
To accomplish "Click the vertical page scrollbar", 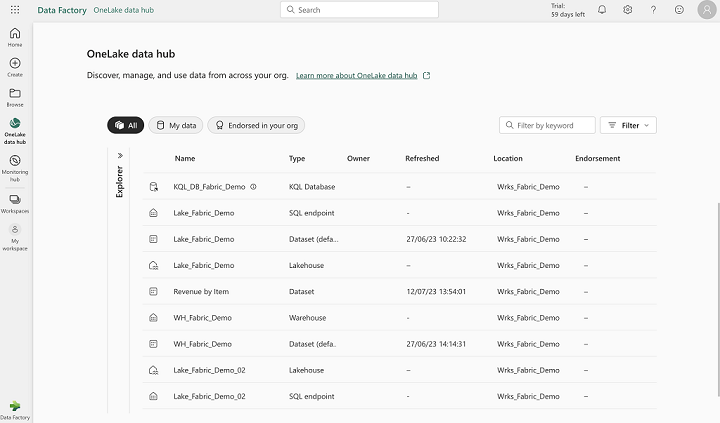I will click(x=718, y=299).
